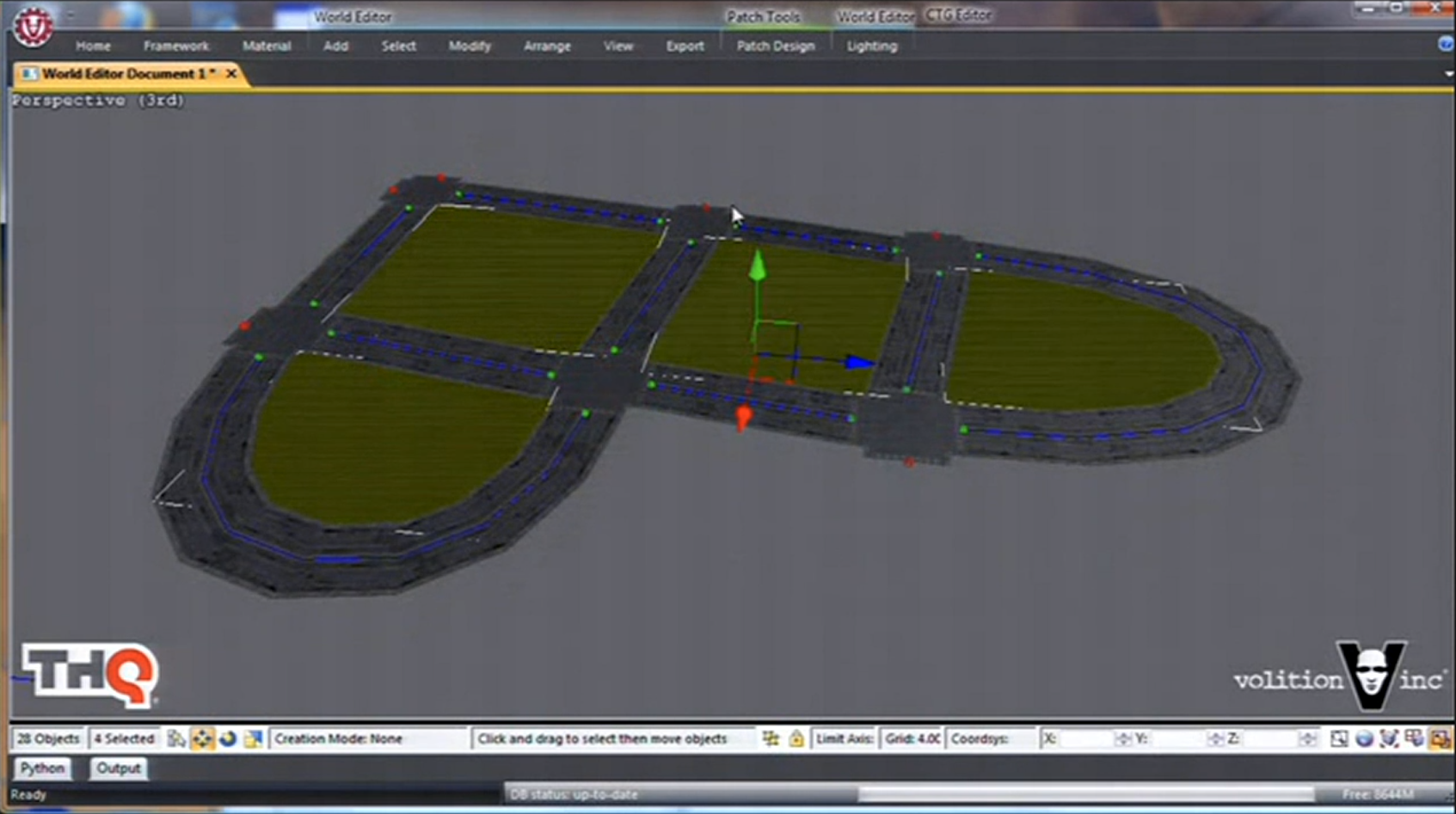
Task: Open the Export menu
Action: 685,46
